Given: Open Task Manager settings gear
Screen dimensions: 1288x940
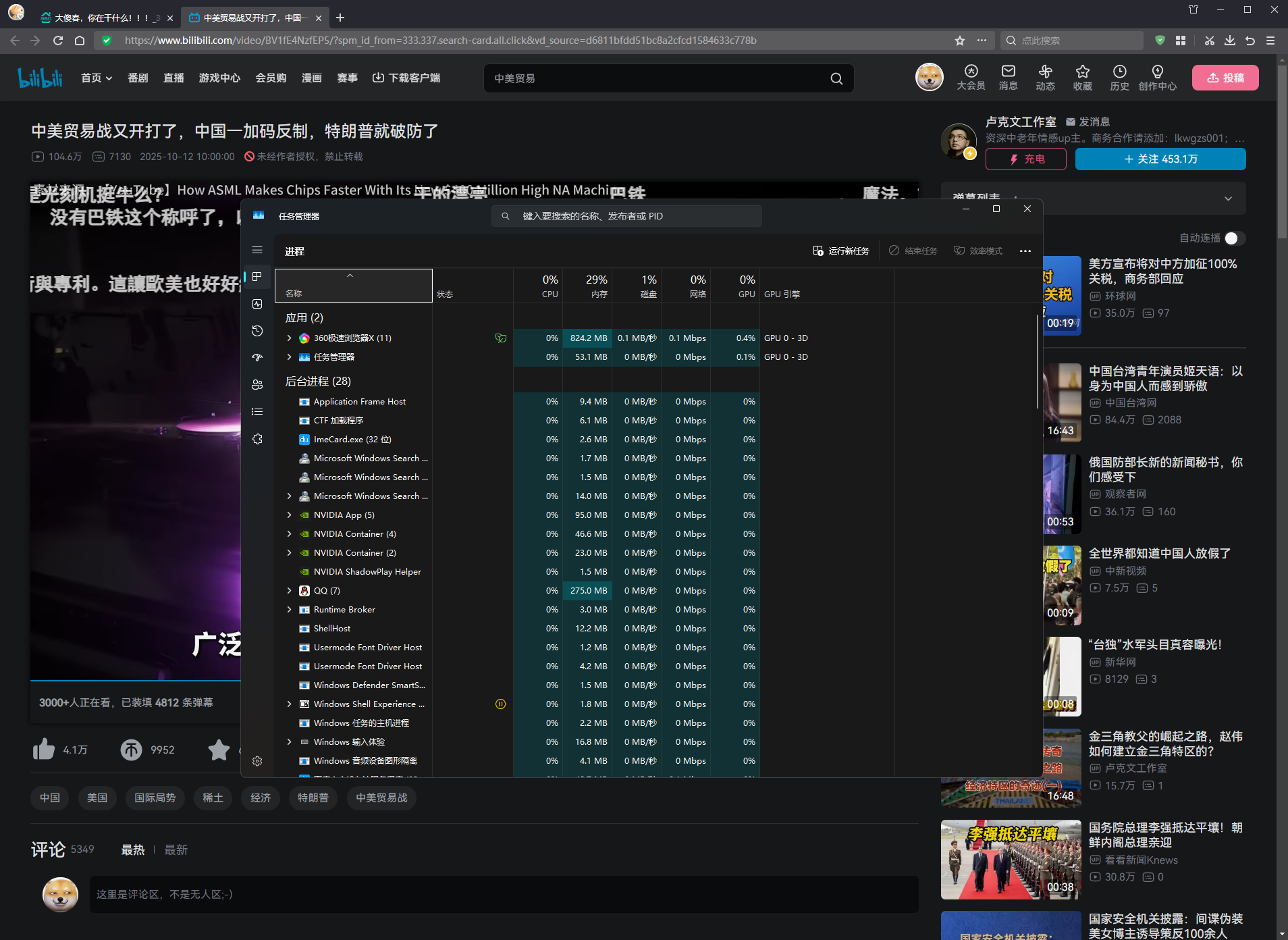Looking at the screenshot, I should tap(257, 761).
